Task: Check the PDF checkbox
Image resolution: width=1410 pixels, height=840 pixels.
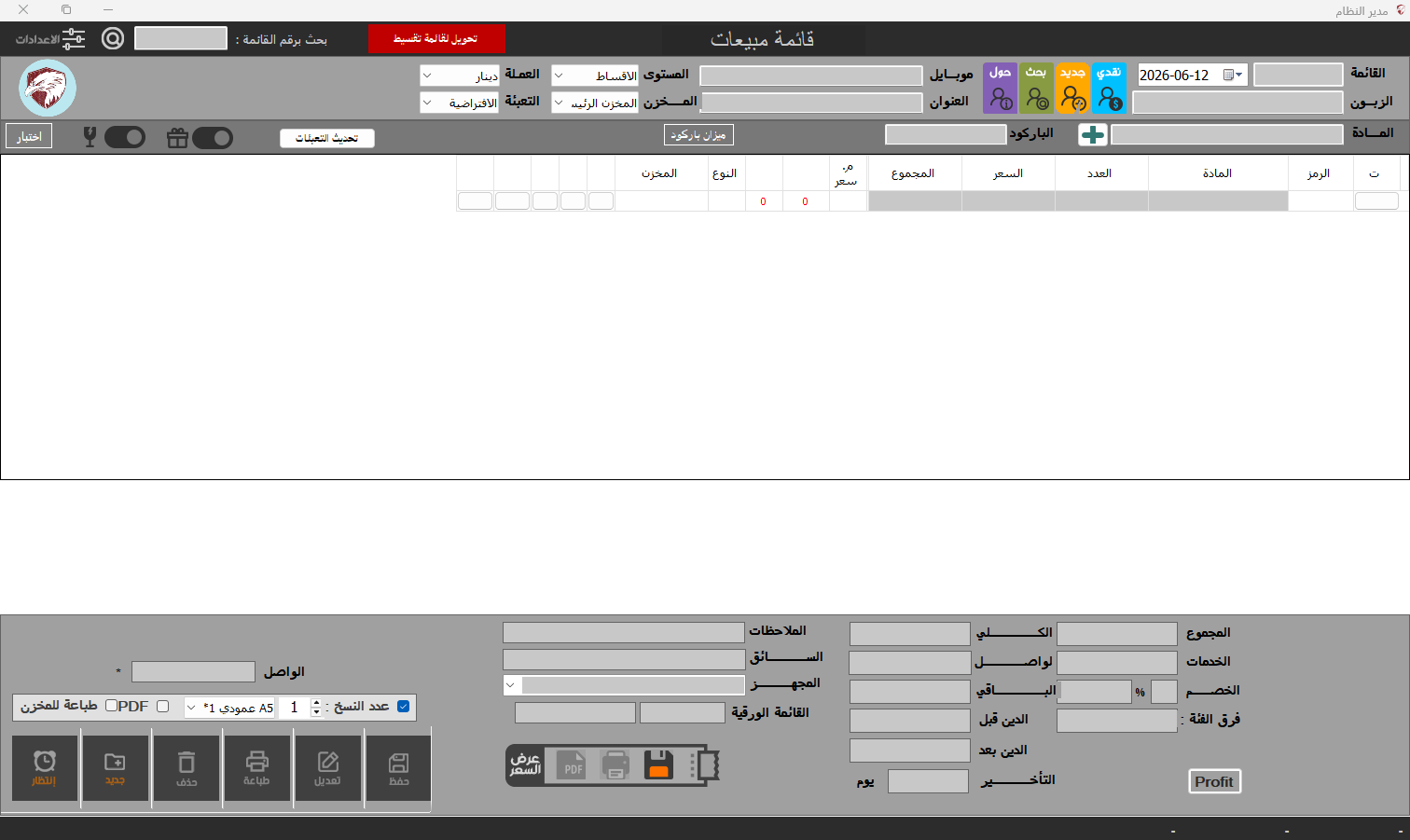Action: pyautogui.click(x=162, y=707)
